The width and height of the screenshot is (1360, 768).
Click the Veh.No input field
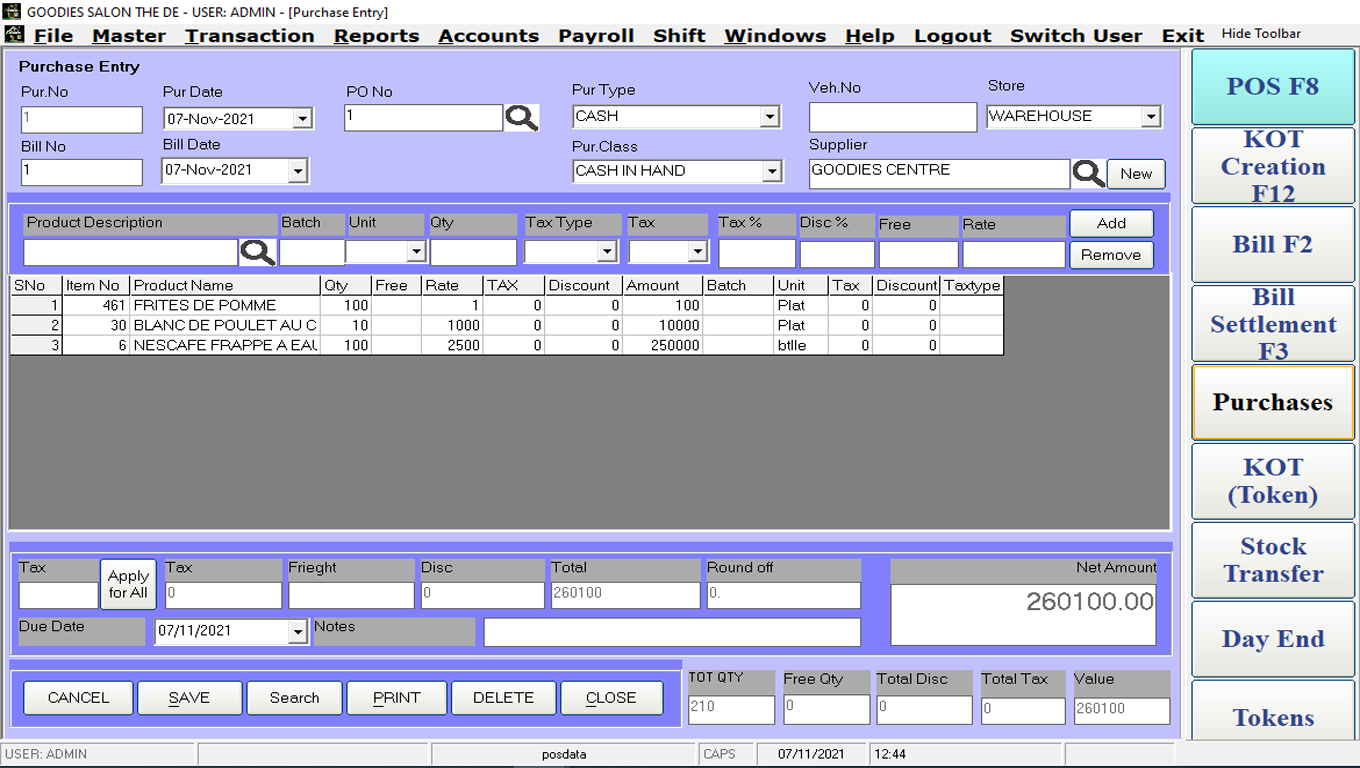[892, 117]
